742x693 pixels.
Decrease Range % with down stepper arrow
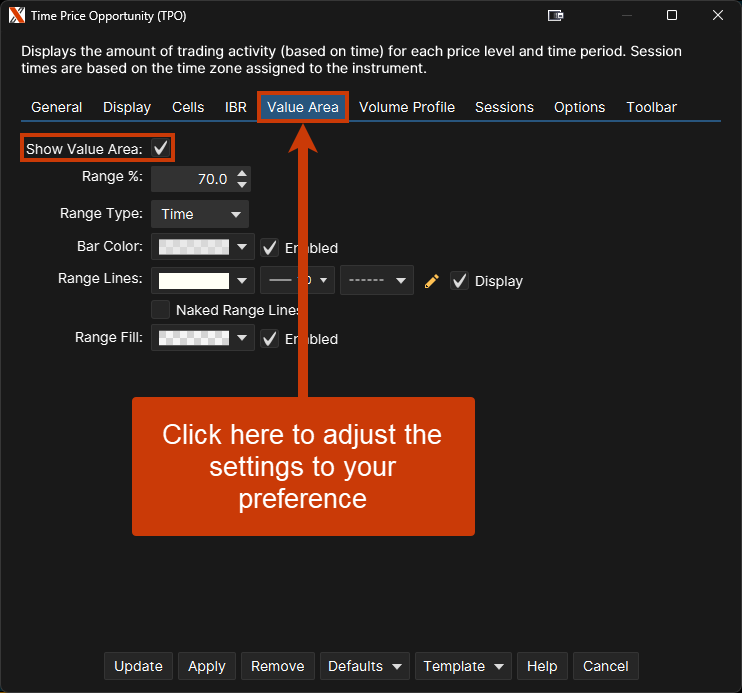tap(242, 185)
